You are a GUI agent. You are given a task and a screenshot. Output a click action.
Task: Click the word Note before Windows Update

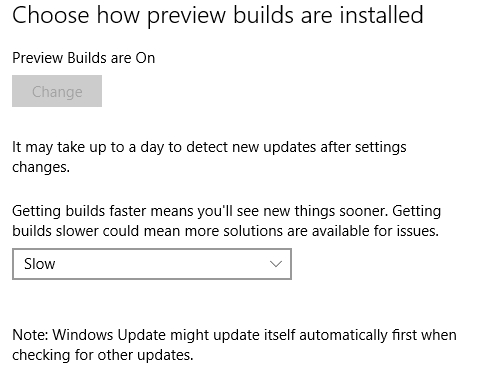pyautogui.click(x=31, y=335)
